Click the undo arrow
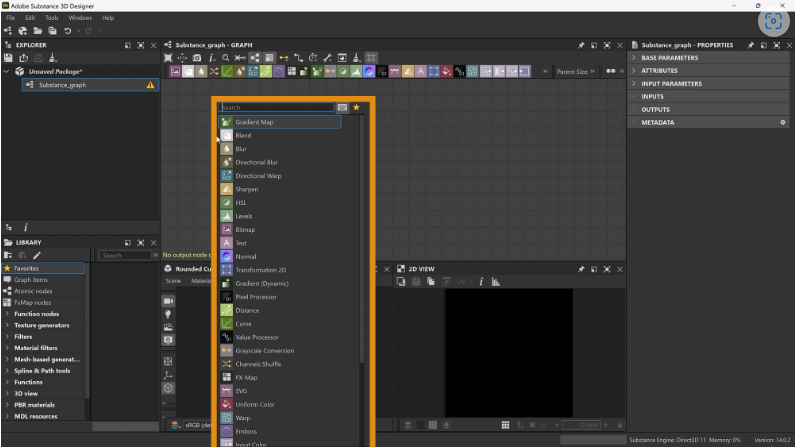The image size is (795, 448). point(67,31)
